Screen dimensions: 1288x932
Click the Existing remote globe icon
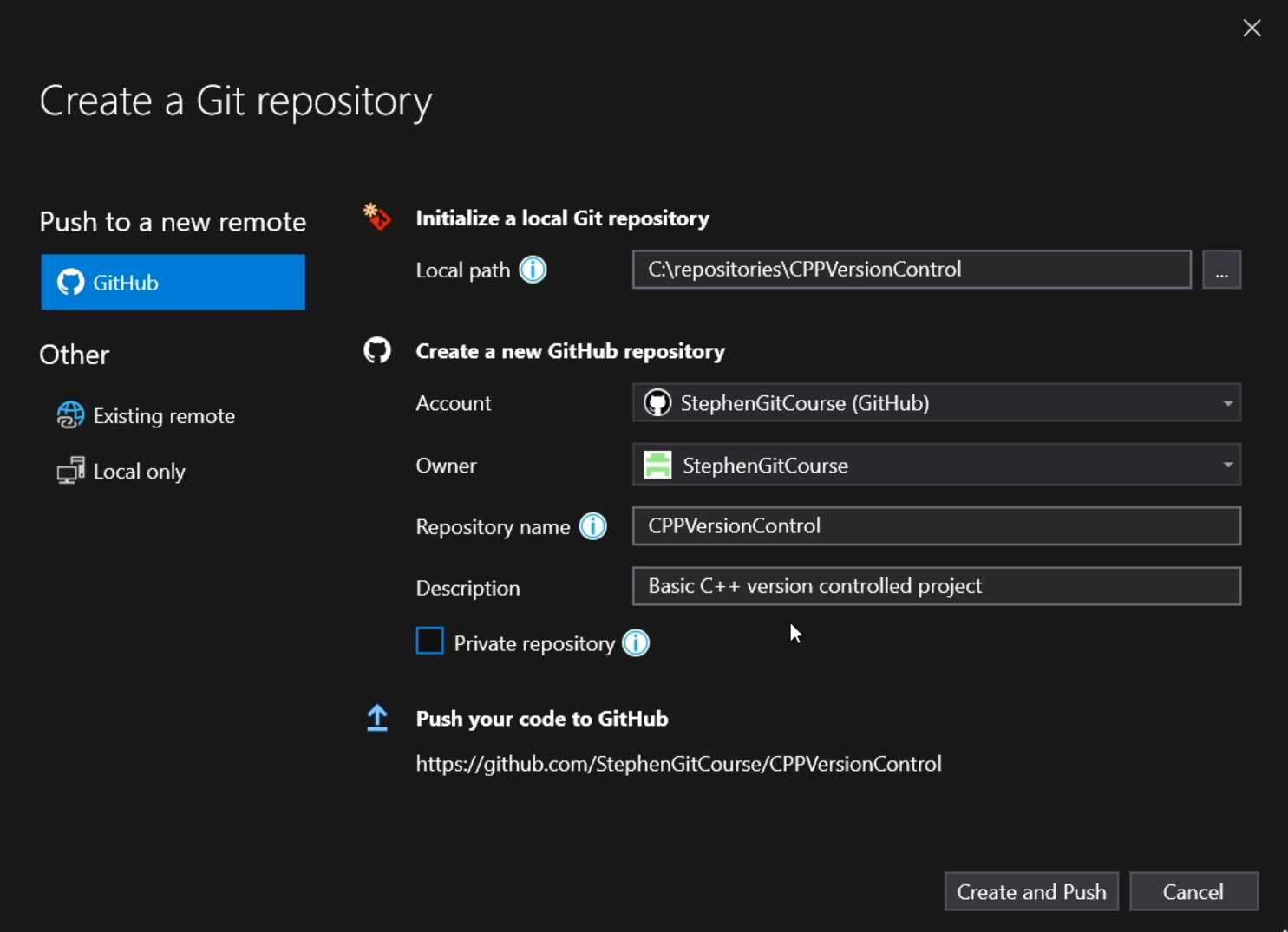coord(70,415)
